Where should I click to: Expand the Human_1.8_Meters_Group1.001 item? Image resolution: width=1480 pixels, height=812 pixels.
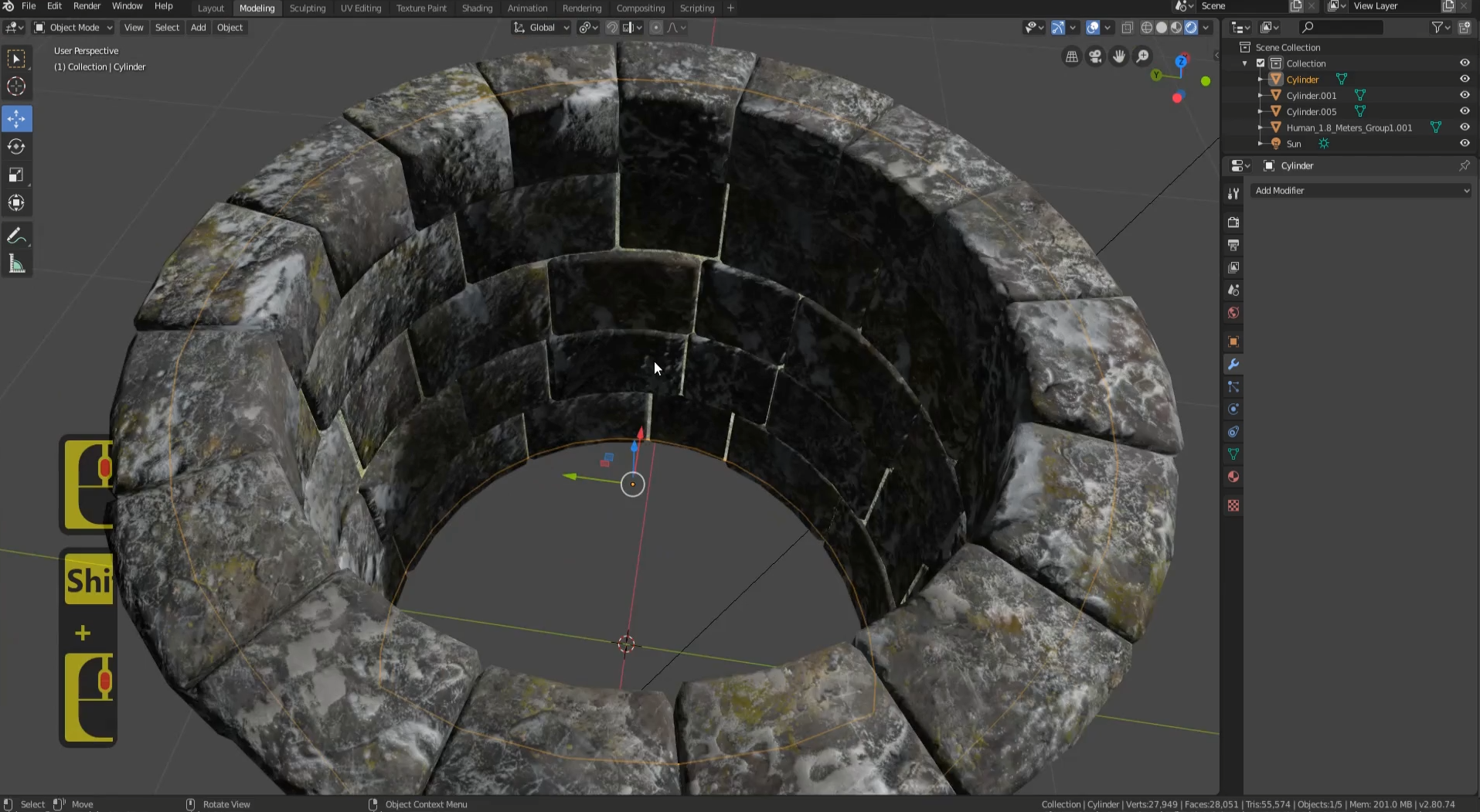click(1259, 127)
